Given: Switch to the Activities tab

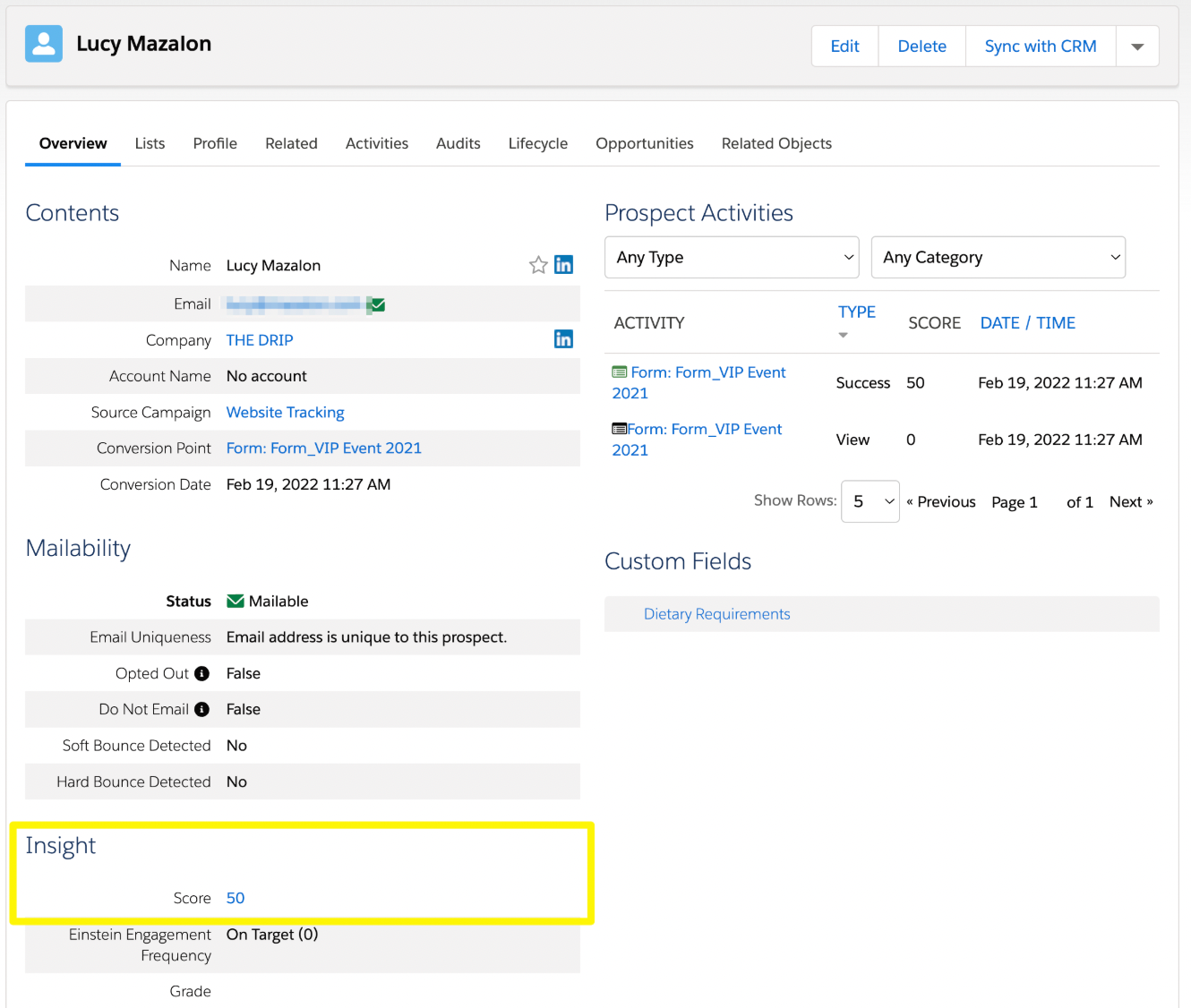Looking at the screenshot, I should [377, 143].
